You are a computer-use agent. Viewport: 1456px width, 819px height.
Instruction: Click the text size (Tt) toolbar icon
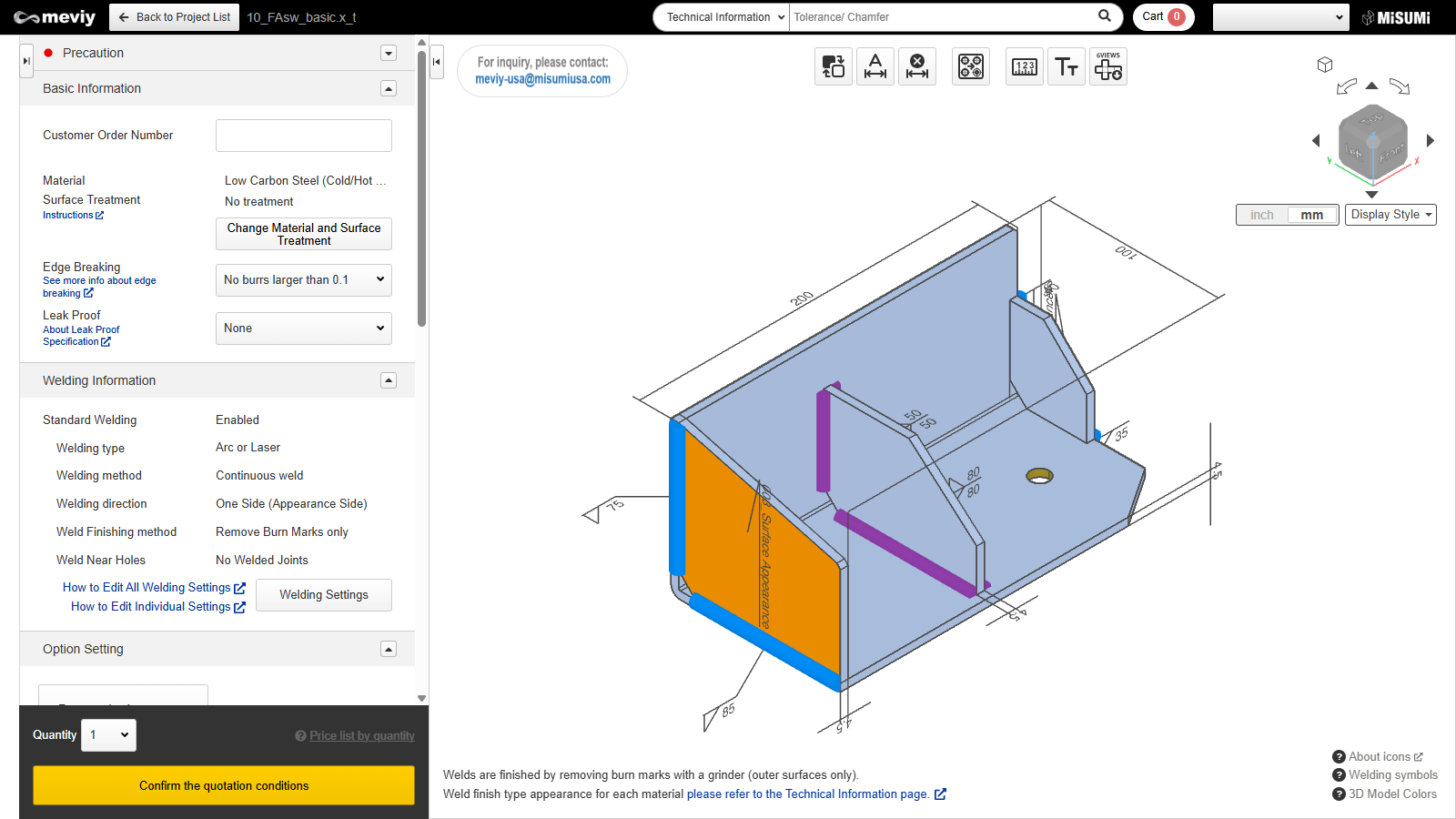point(1066,66)
